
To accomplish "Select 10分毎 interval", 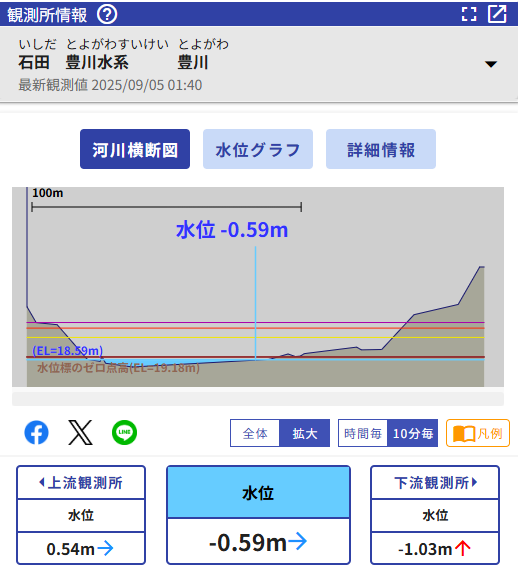I will [x=413, y=433].
